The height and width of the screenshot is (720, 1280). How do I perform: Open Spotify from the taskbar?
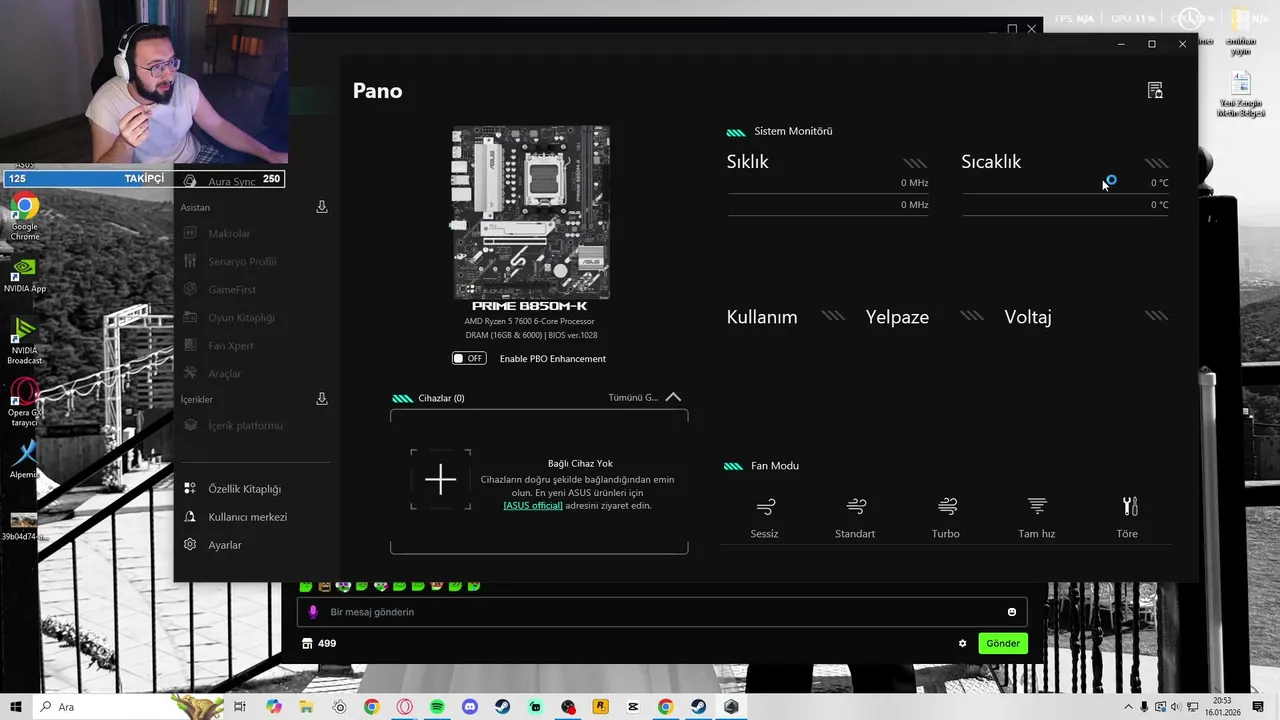(x=437, y=707)
